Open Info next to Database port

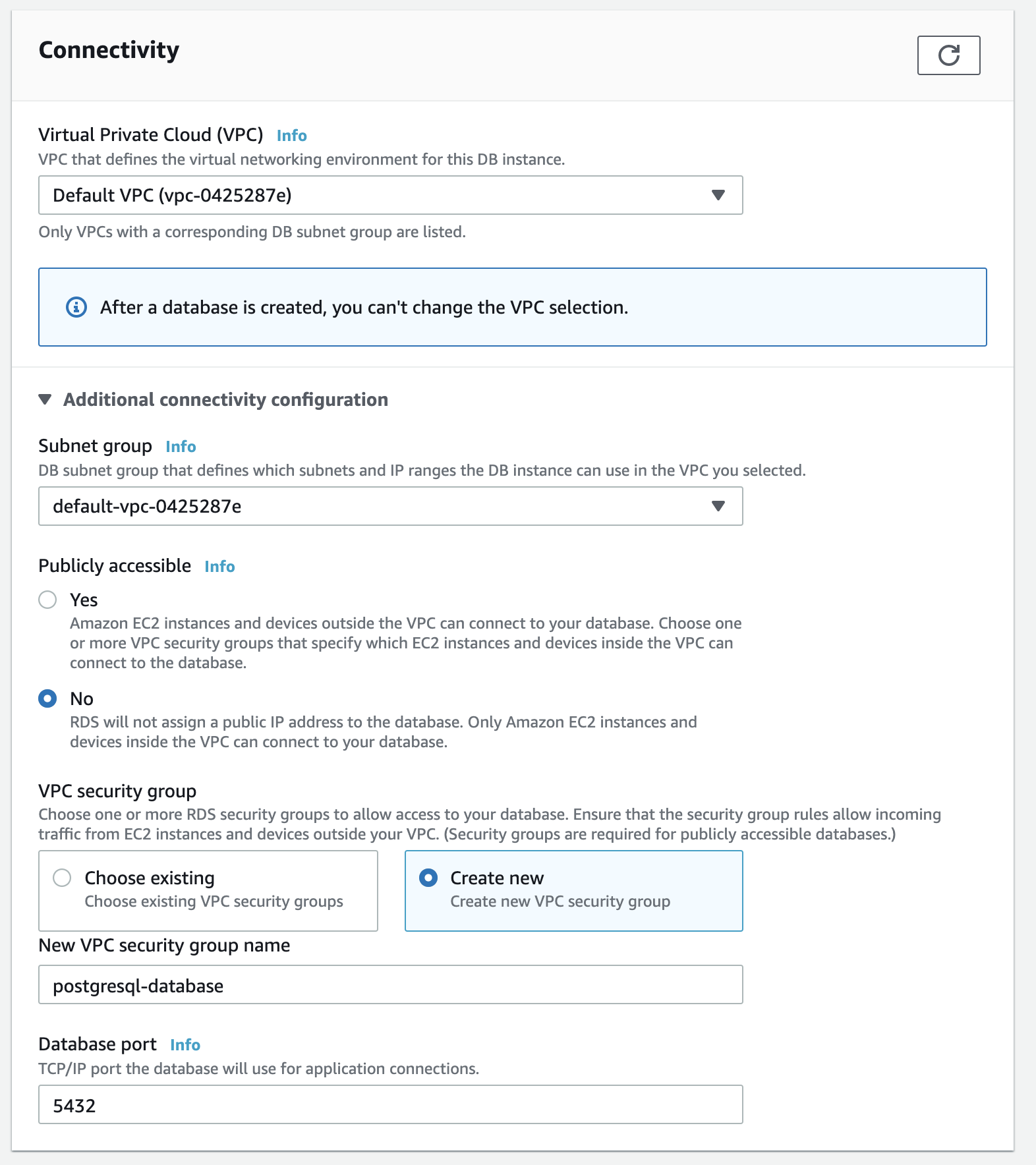(x=185, y=1044)
